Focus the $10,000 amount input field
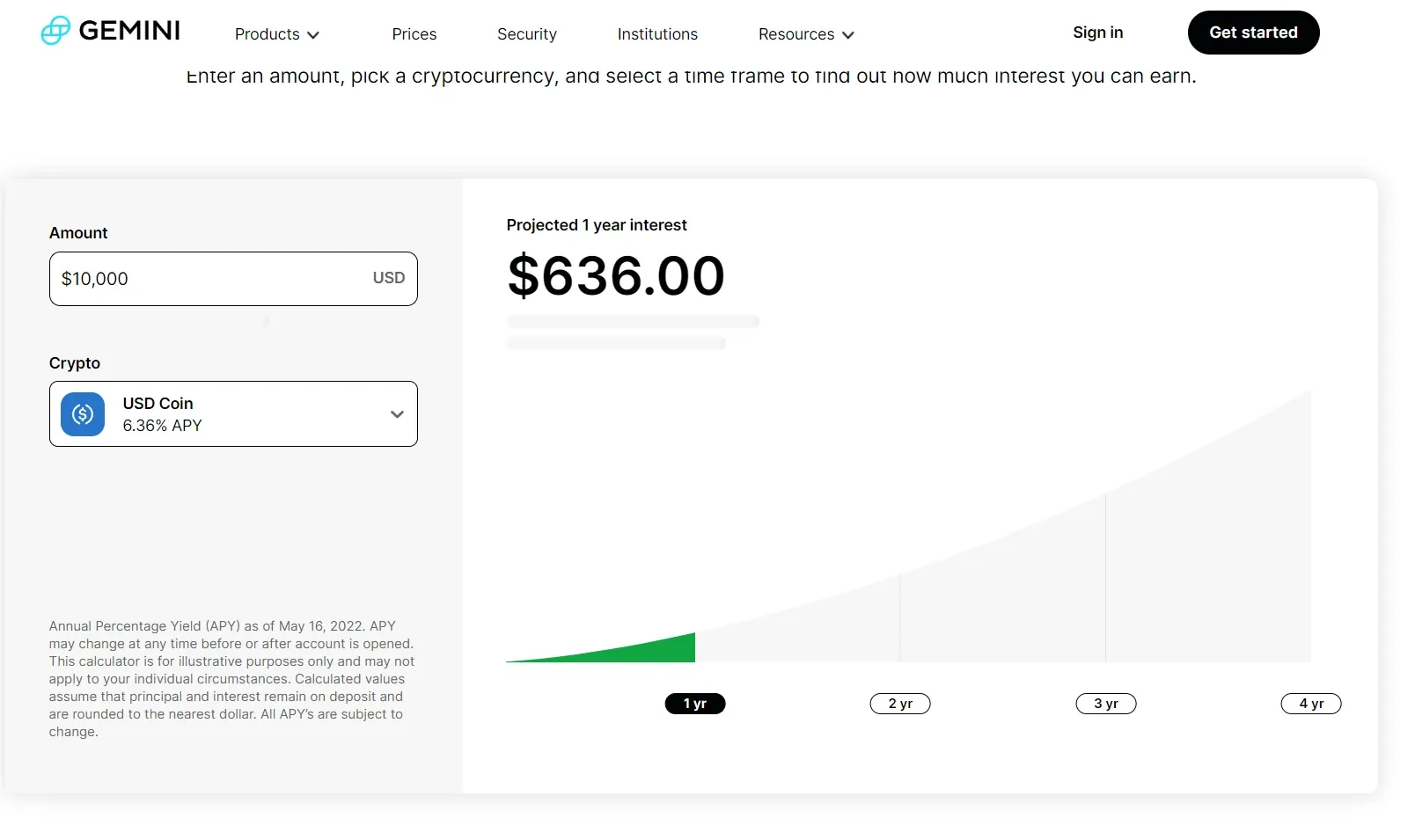 coord(233,279)
